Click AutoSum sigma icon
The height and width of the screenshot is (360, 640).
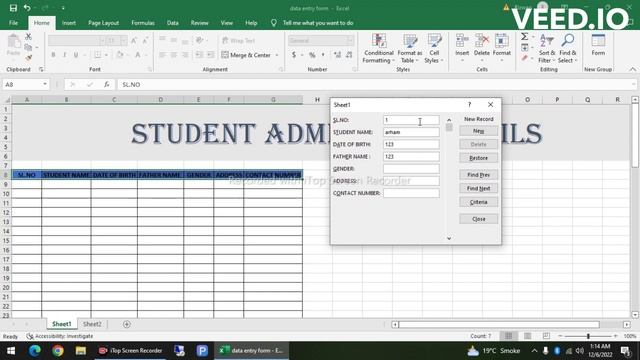(525, 37)
